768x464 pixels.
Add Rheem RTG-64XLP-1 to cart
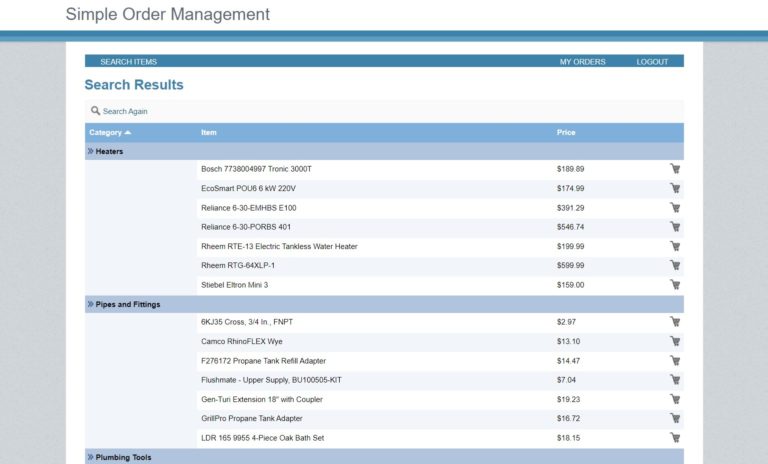[675, 266]
